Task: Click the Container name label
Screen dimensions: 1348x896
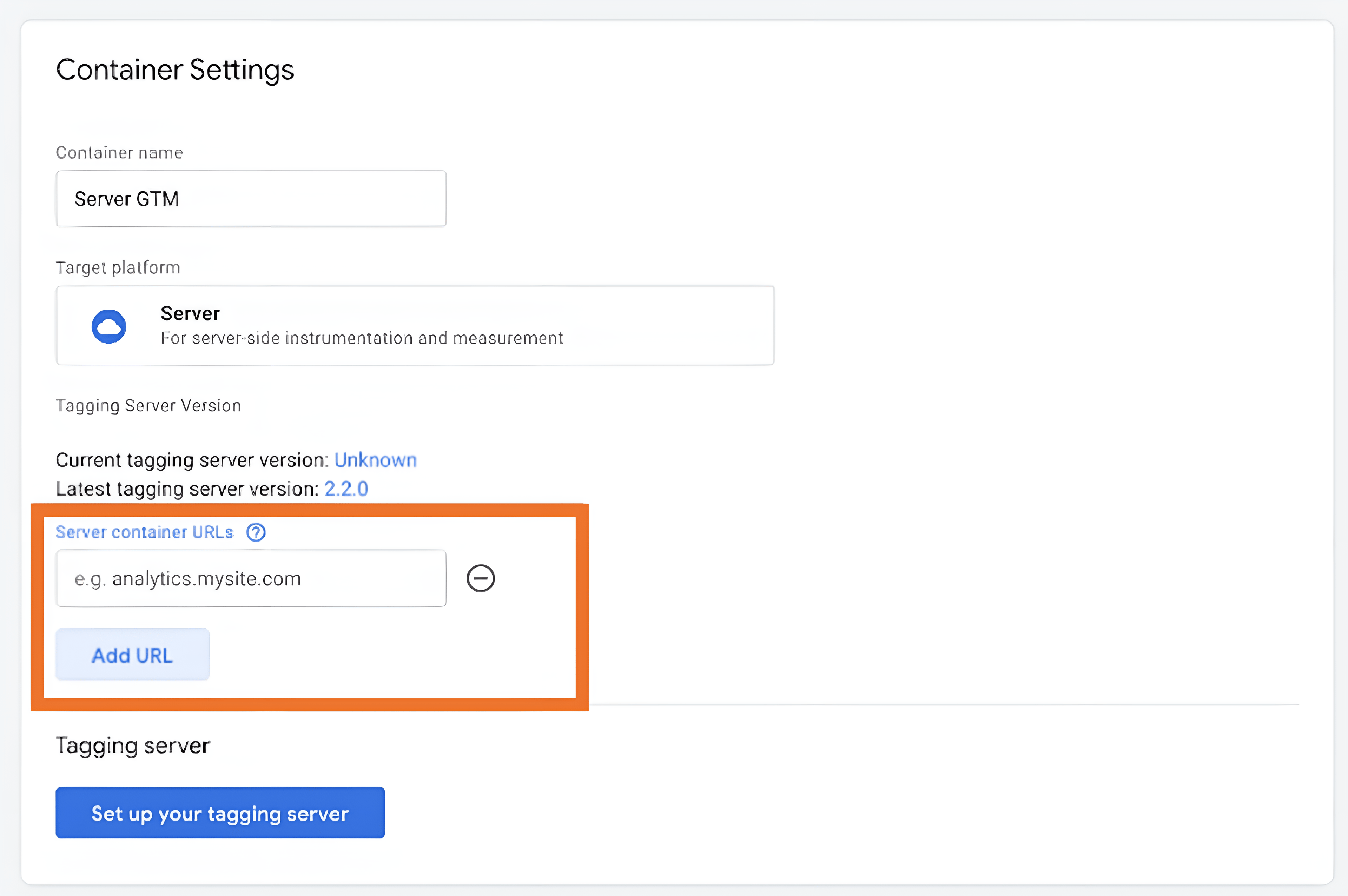Action: pos(119,153)
